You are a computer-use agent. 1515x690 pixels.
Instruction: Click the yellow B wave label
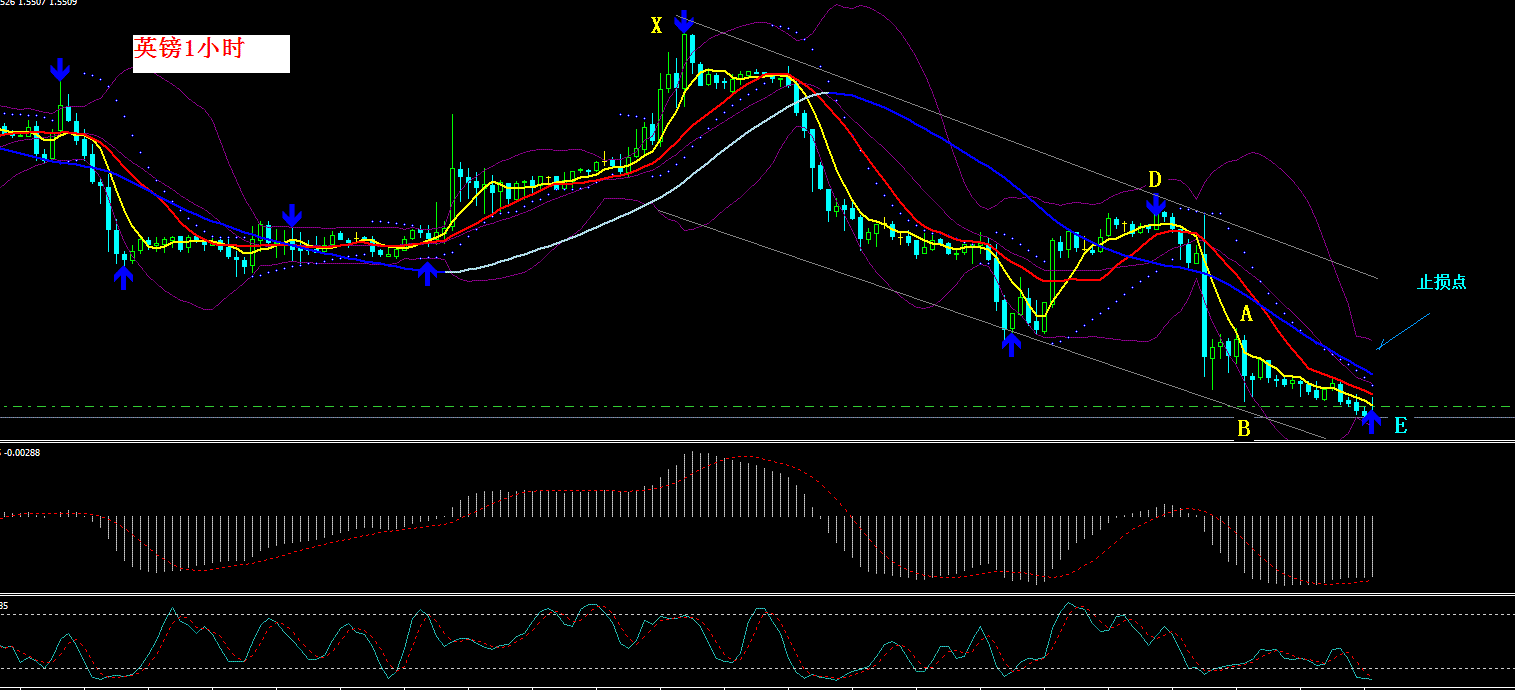coord(1243,429)
